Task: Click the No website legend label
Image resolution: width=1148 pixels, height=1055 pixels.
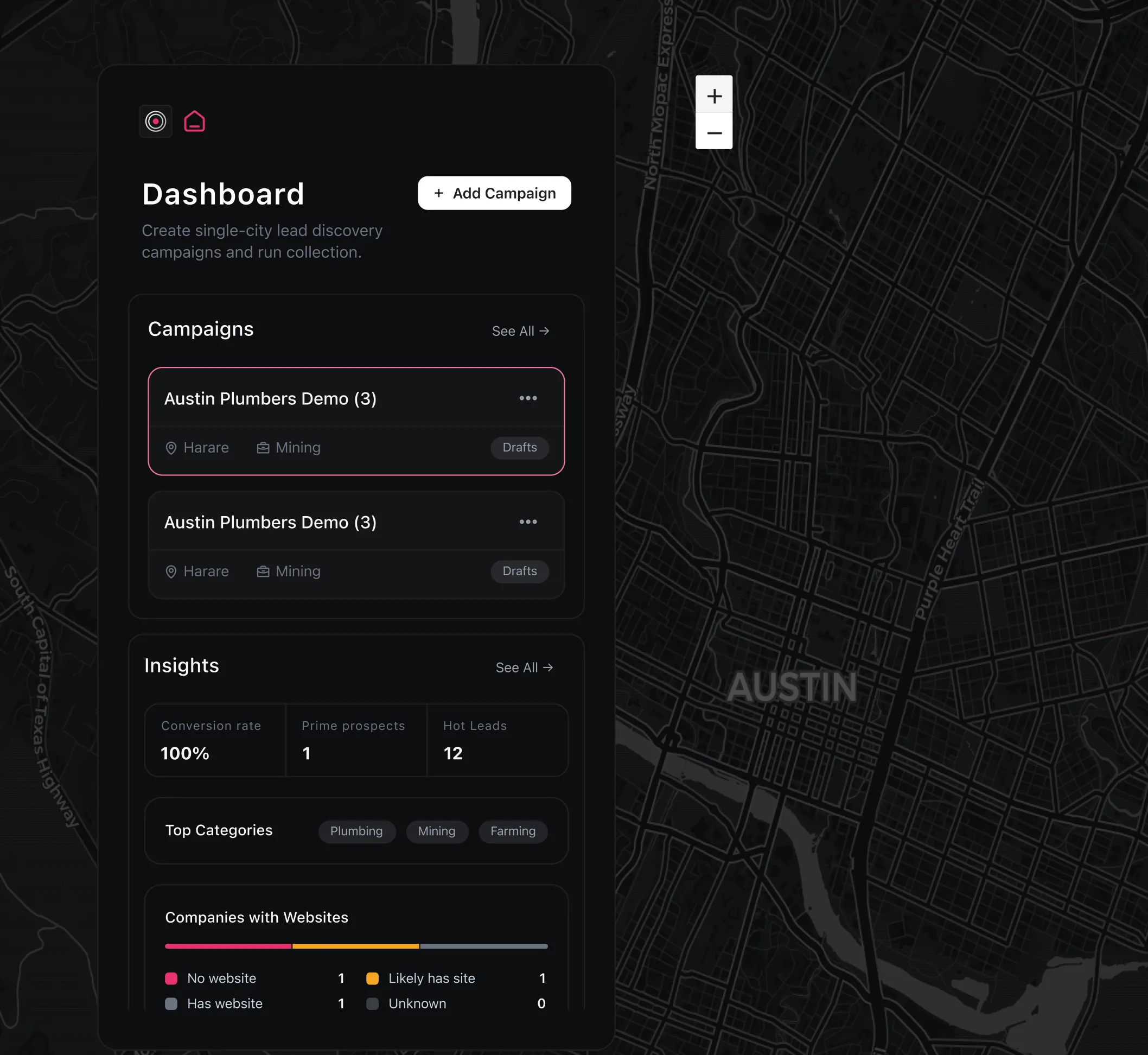Action: click(x=221, y=978)
